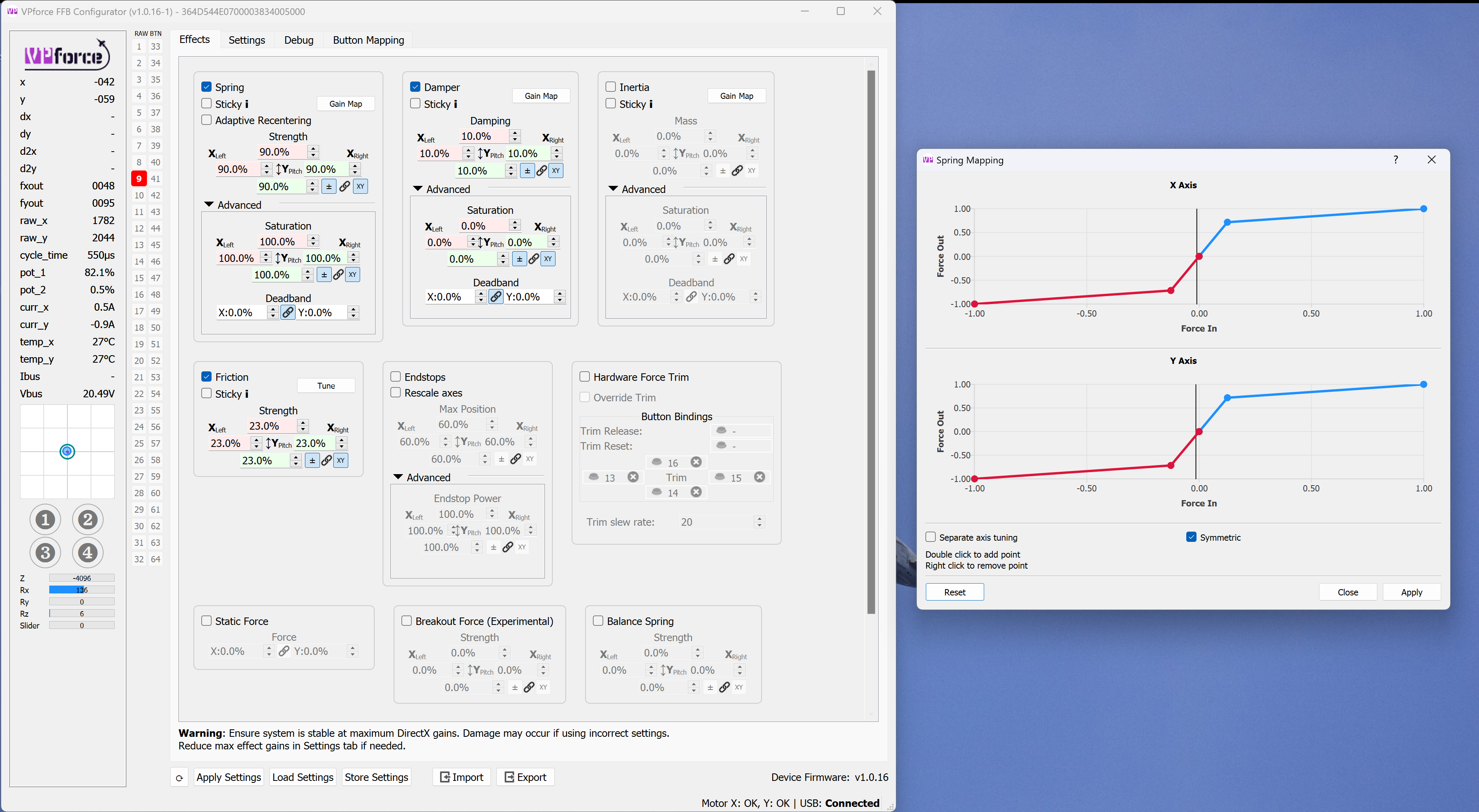Click the Spring strength link chain icon

point(344,187)
